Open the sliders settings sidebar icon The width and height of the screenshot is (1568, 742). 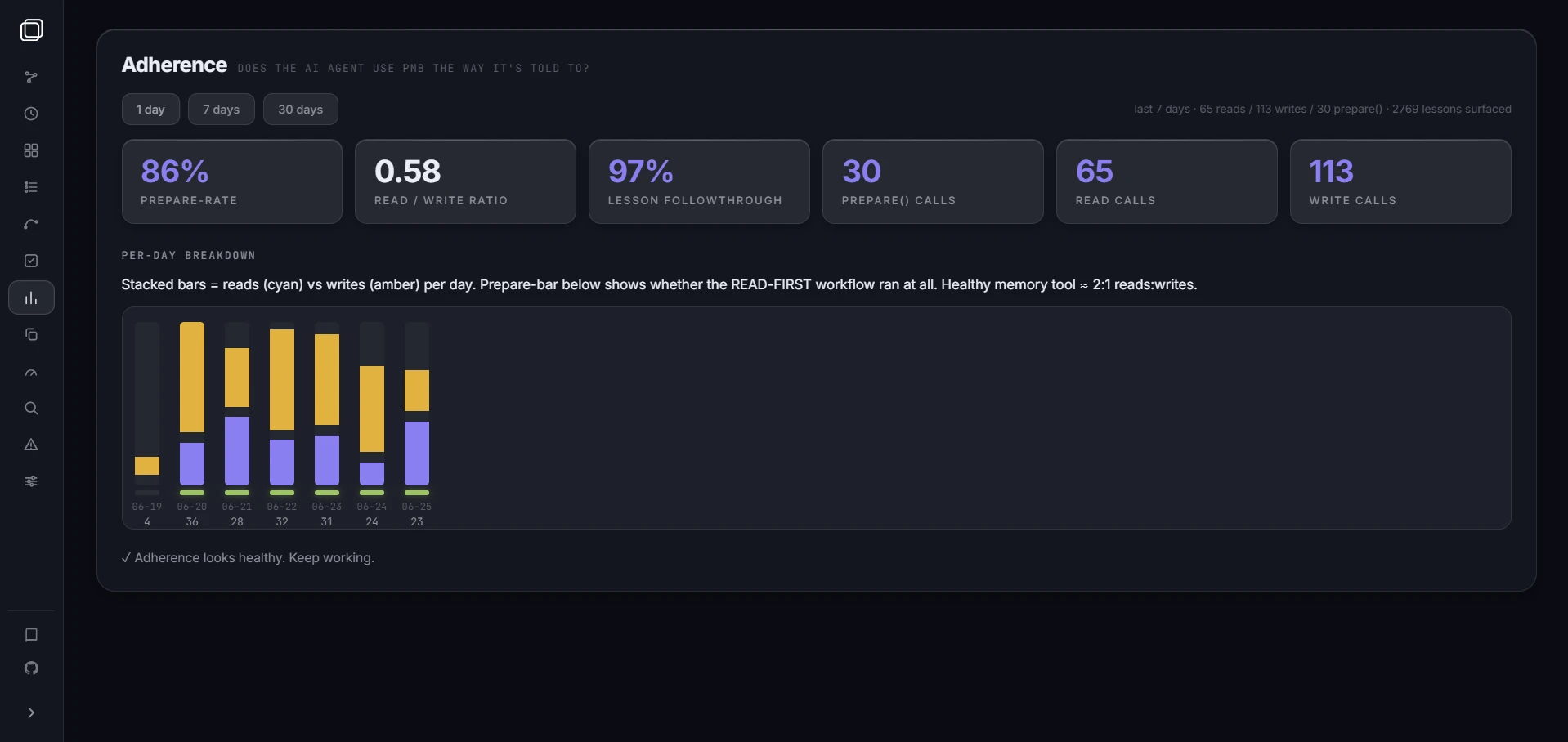31,481
